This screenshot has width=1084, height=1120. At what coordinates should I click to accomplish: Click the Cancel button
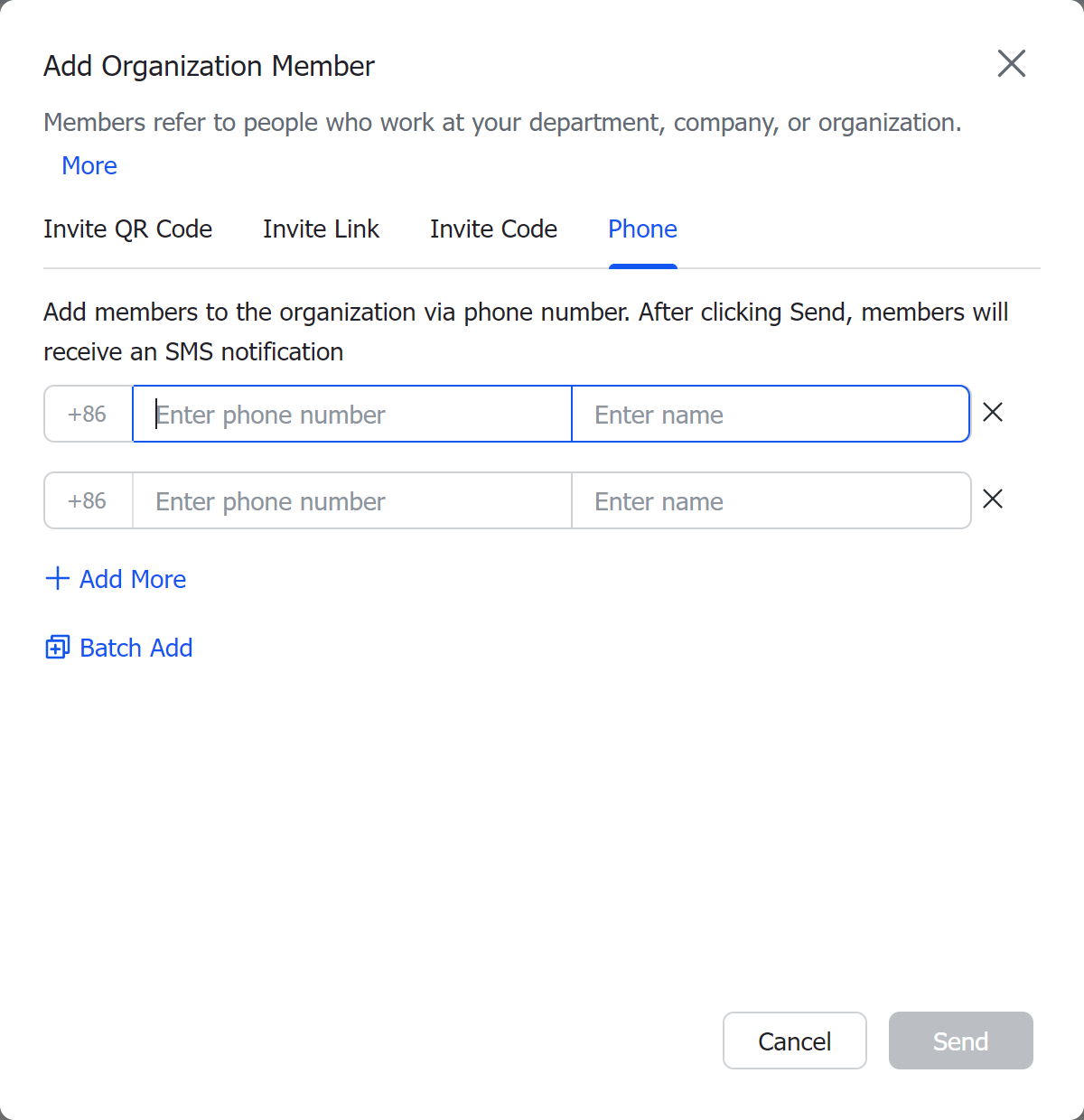(x=795, y=1041)
